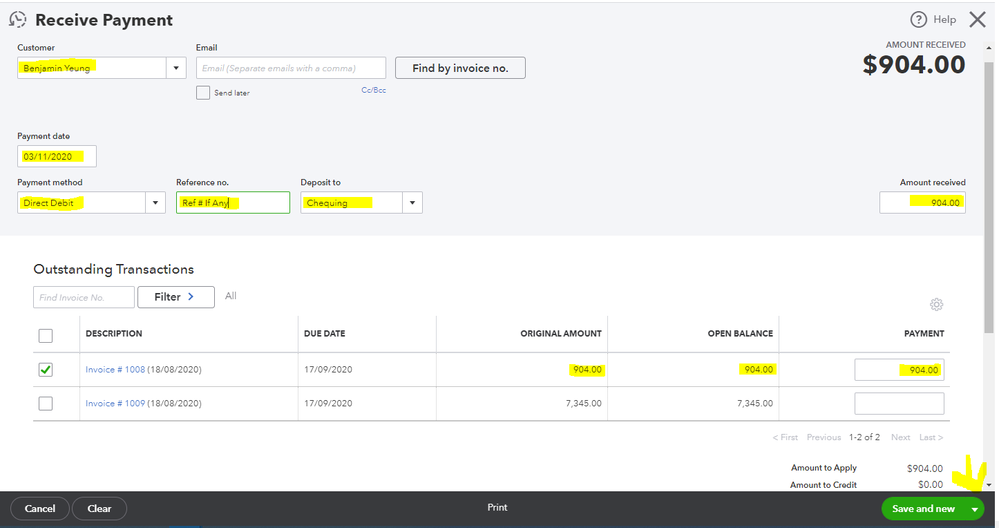Select all transactions with header checkbox
Image resolution: width=999 pixels, height=528 pixels.
click(x=46, y=335)
